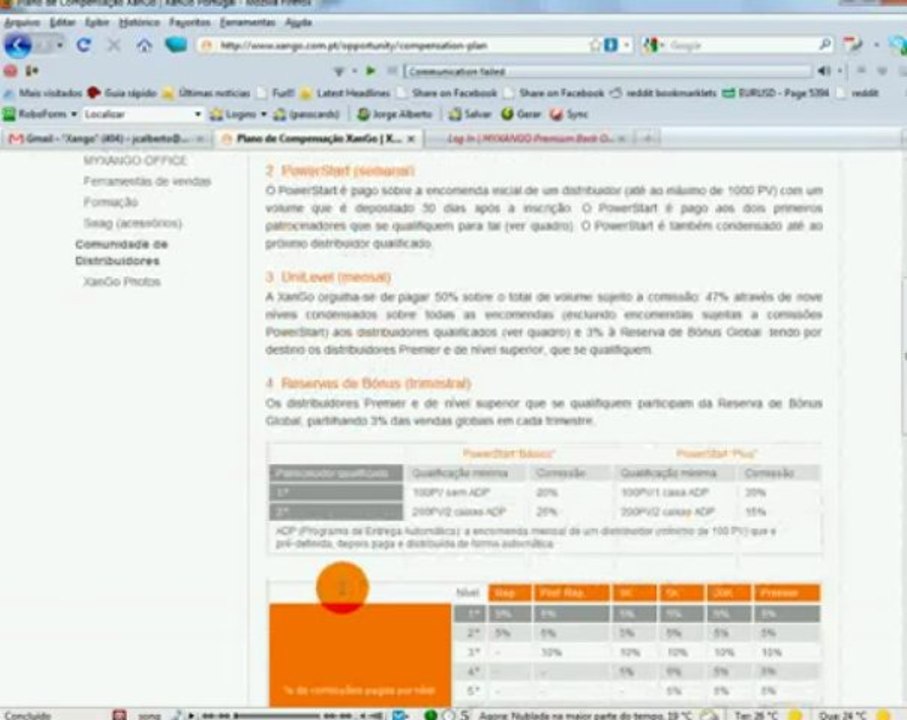Image resolution: width=907 pixels, height=720 pixels.
Task: Open the Arquivo menu
Action: coord(22,23)
